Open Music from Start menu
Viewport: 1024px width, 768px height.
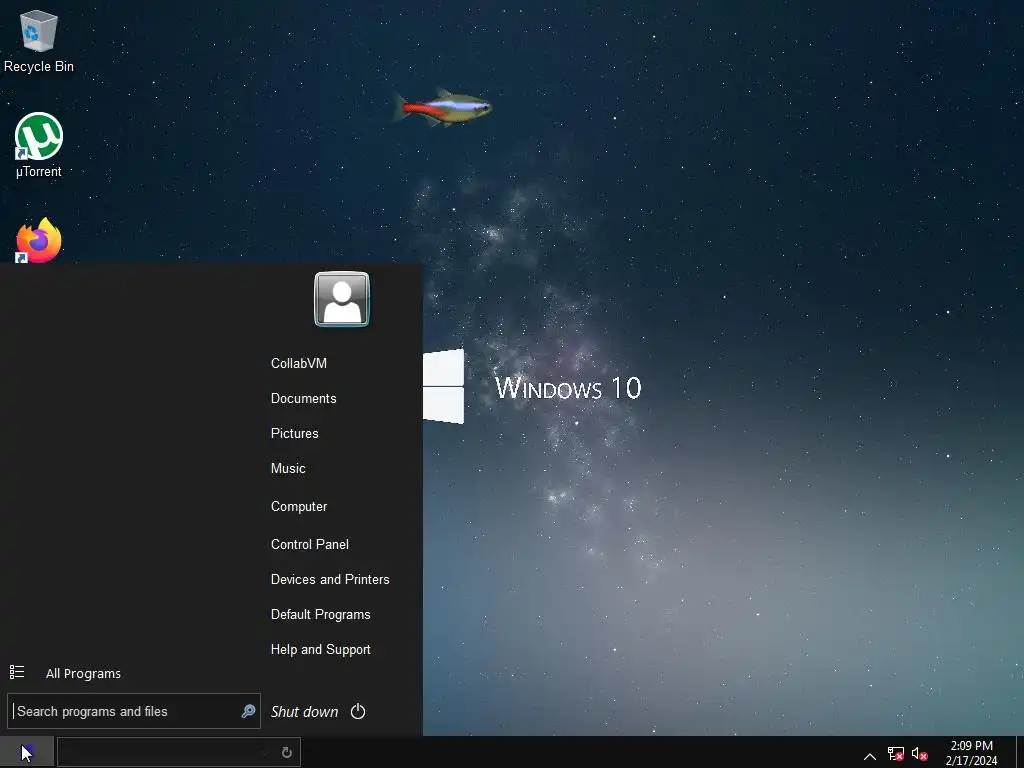tap(288, 468)
